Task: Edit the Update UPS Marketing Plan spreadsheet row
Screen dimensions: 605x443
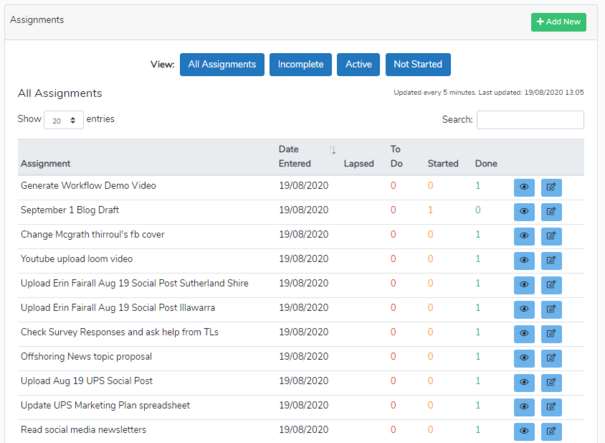Action: [551, 407]
